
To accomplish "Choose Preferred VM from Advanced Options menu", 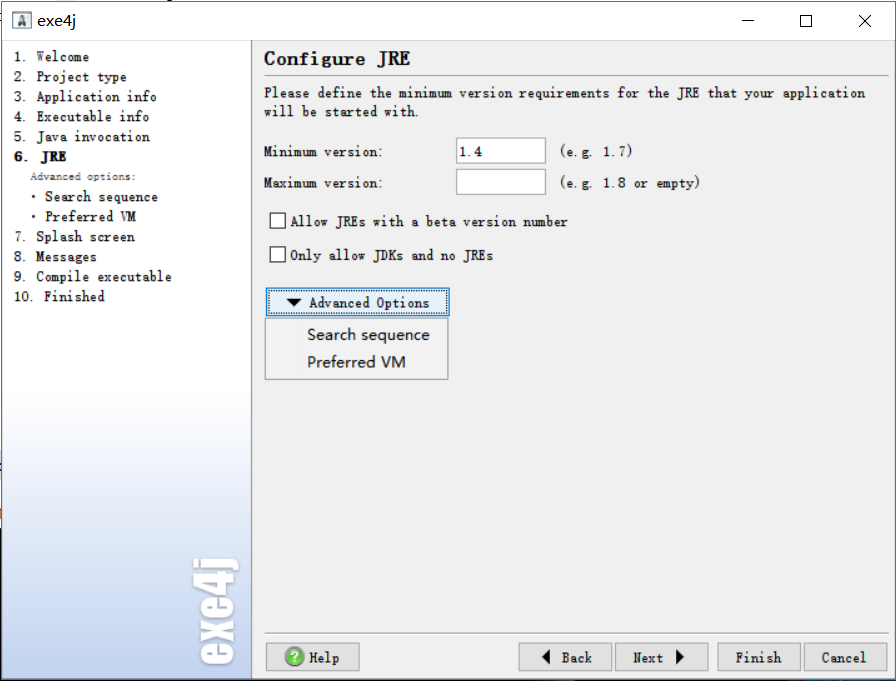I will point(356,362).
